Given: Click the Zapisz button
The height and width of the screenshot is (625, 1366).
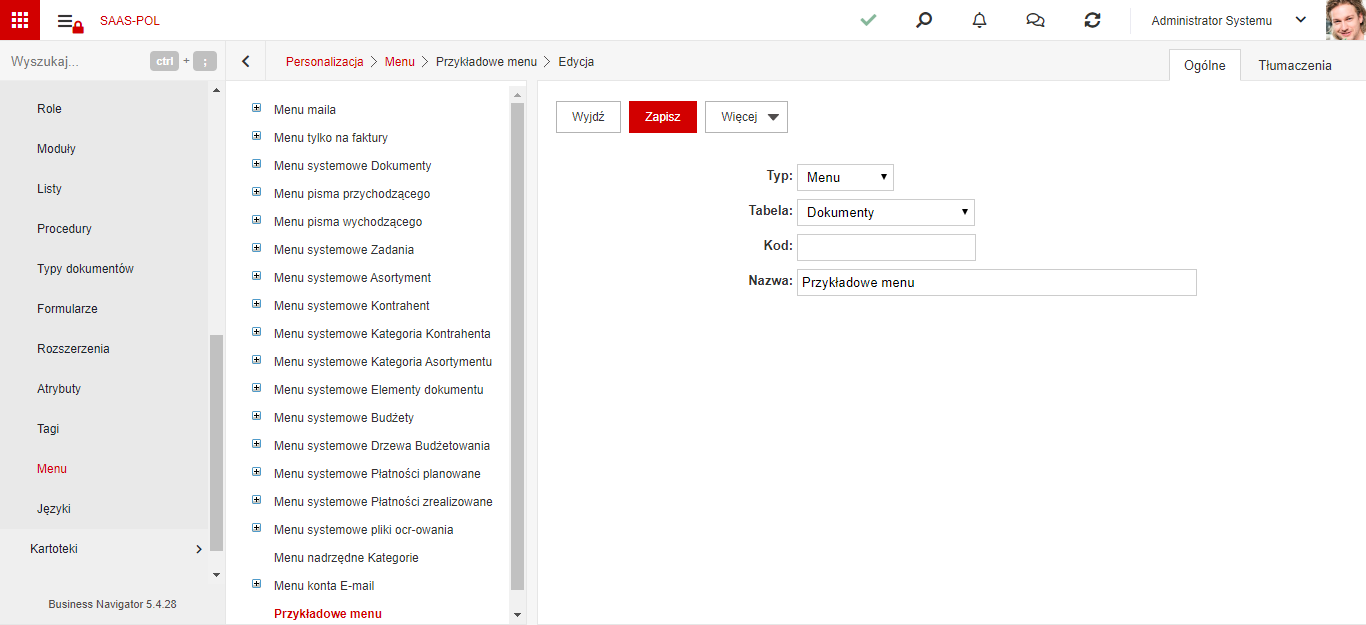Looking at the screenshot, I should [x=663, y=117].
